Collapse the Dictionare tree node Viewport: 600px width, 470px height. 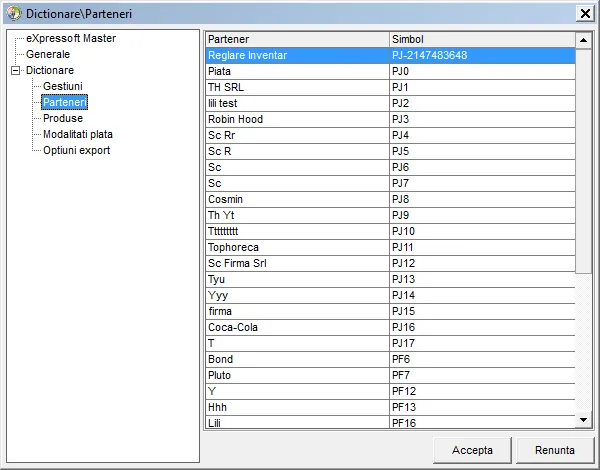pos(16,70)
